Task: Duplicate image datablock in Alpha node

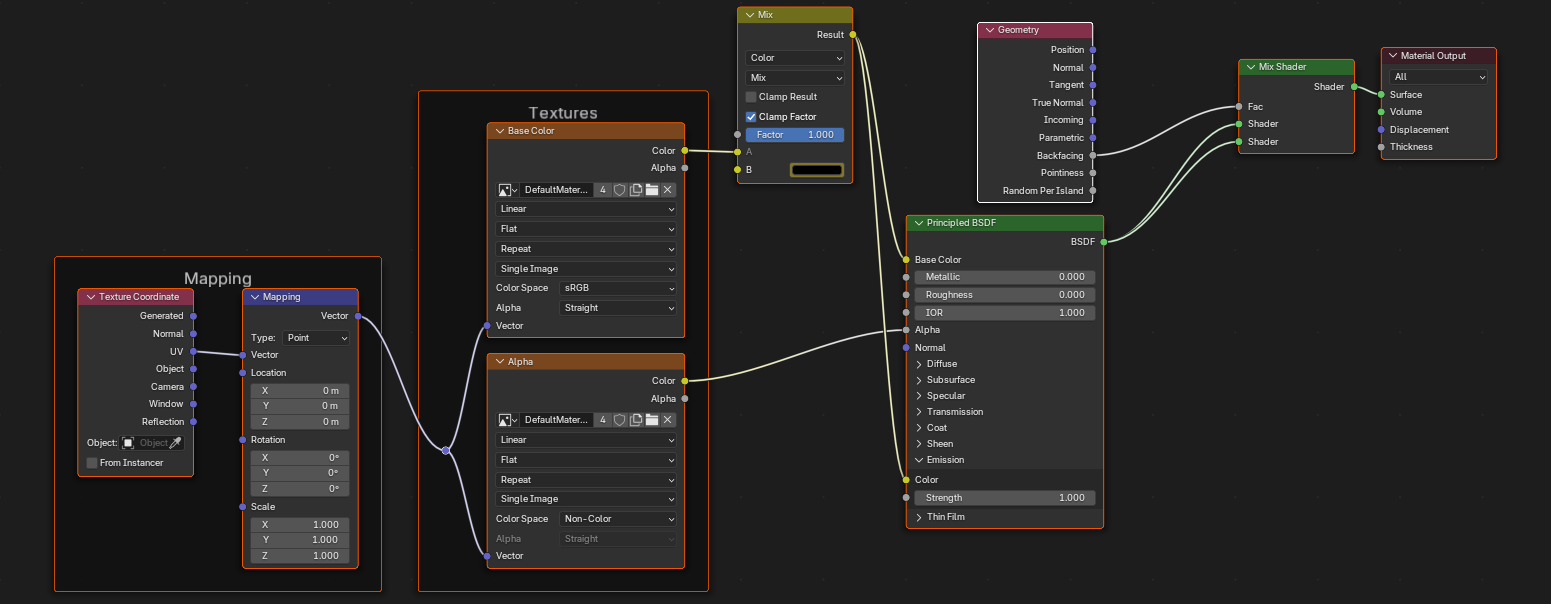Action: [635, 420]
